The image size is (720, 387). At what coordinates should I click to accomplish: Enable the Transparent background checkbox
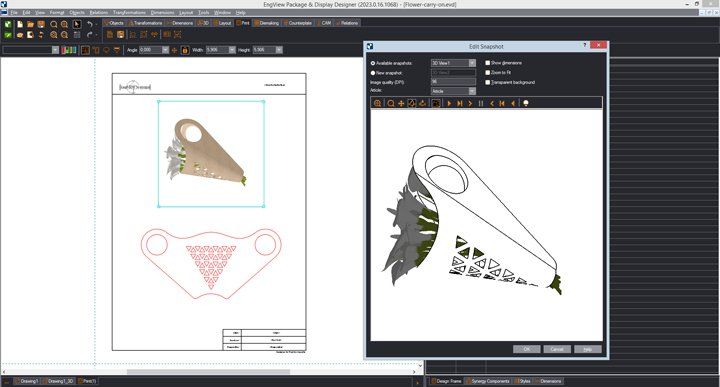tap(488, 82)
